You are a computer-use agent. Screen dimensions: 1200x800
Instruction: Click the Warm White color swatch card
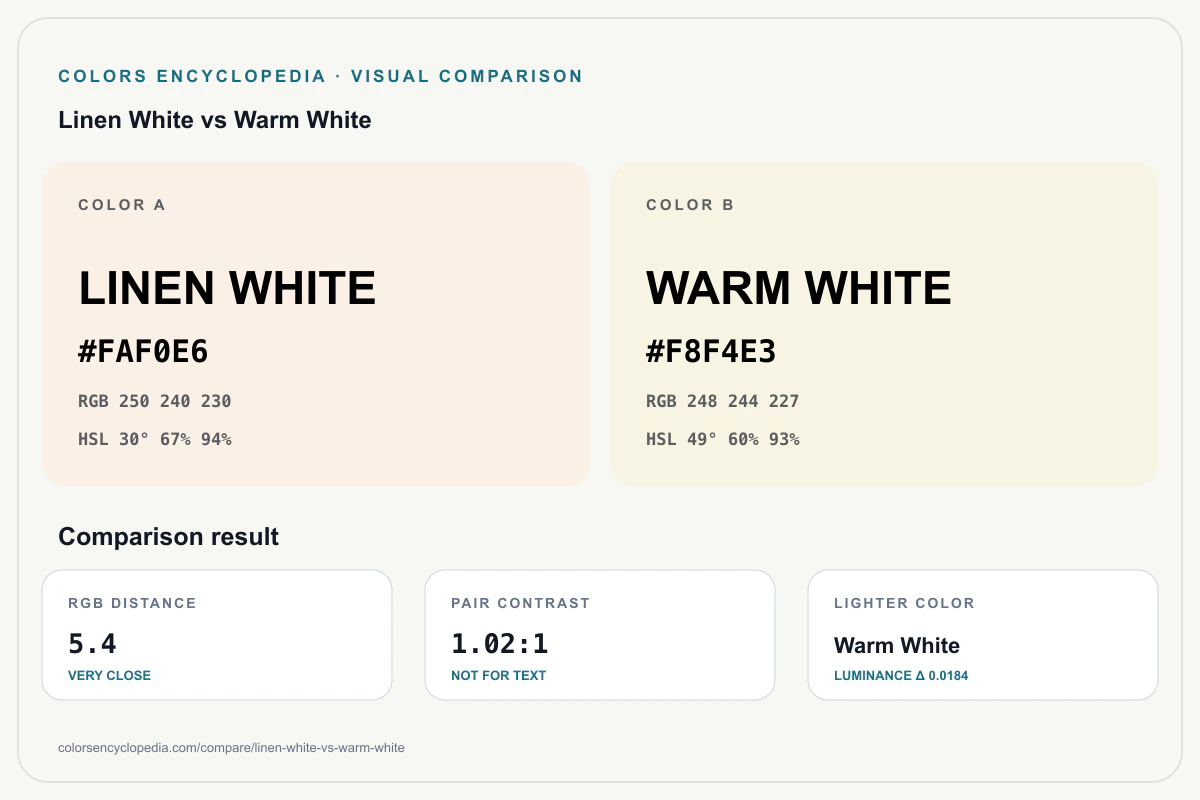coord(884,324)
